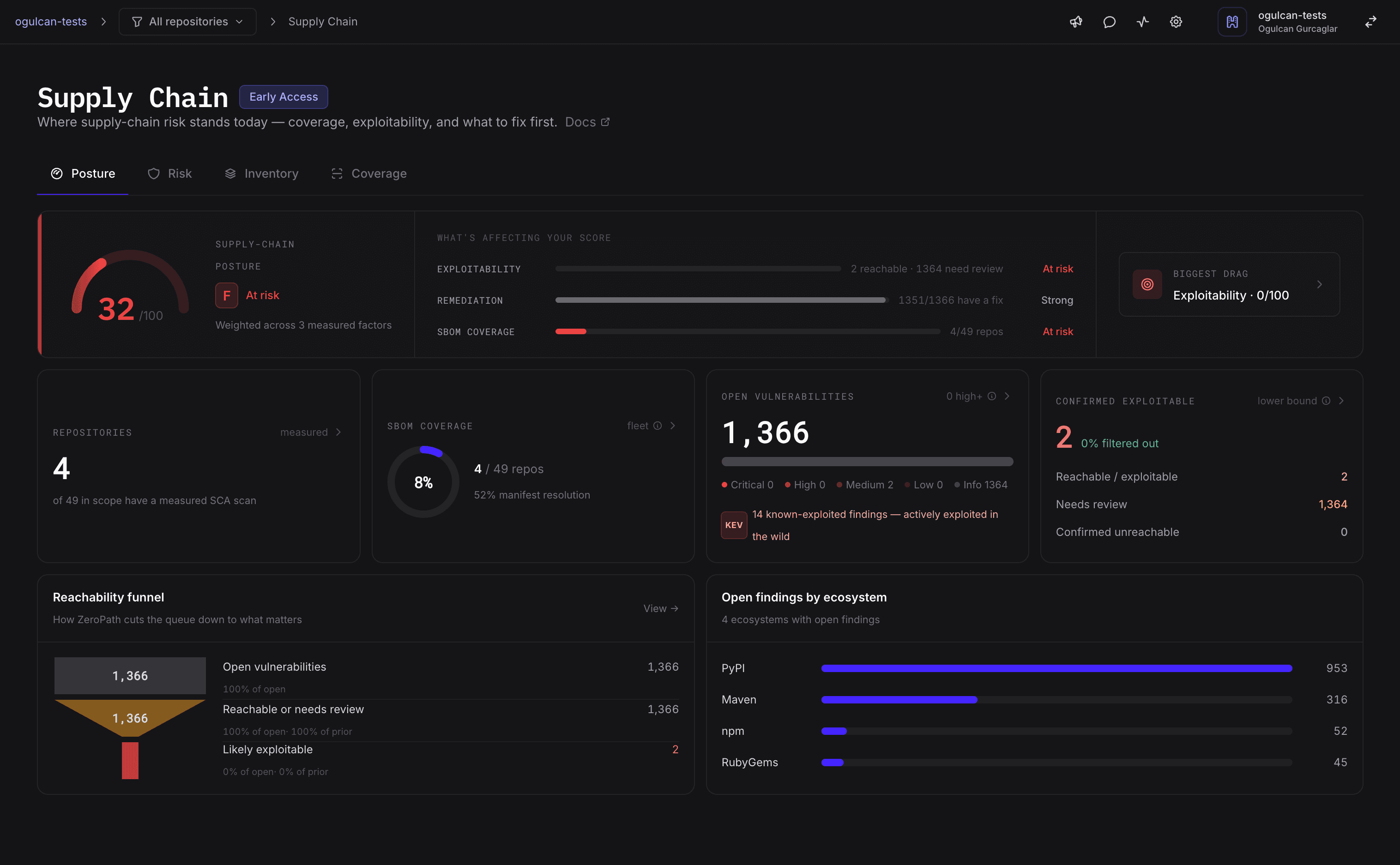Screen dimensions: 1400x865
Task: Click the Inventory layers icon
Action: click(x=230, y=174)
